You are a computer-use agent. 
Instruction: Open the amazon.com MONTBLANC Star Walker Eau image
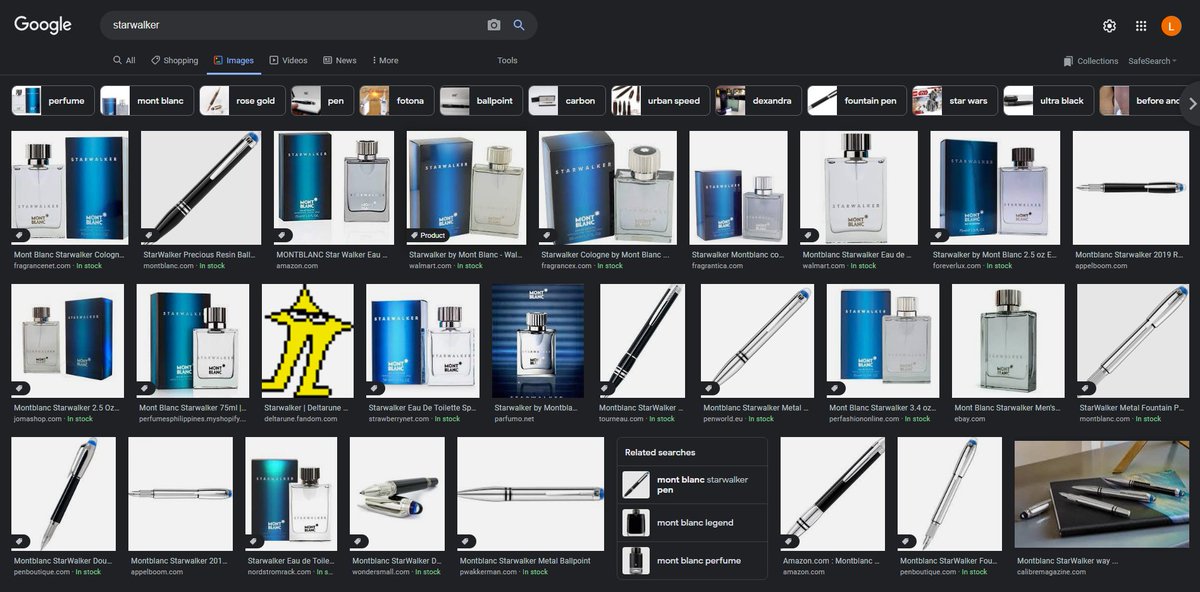(334, 188)
